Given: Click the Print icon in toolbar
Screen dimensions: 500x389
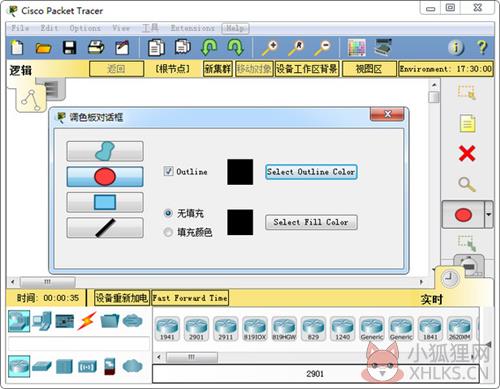Looking at the screenshot, I should tap(96, 48).
